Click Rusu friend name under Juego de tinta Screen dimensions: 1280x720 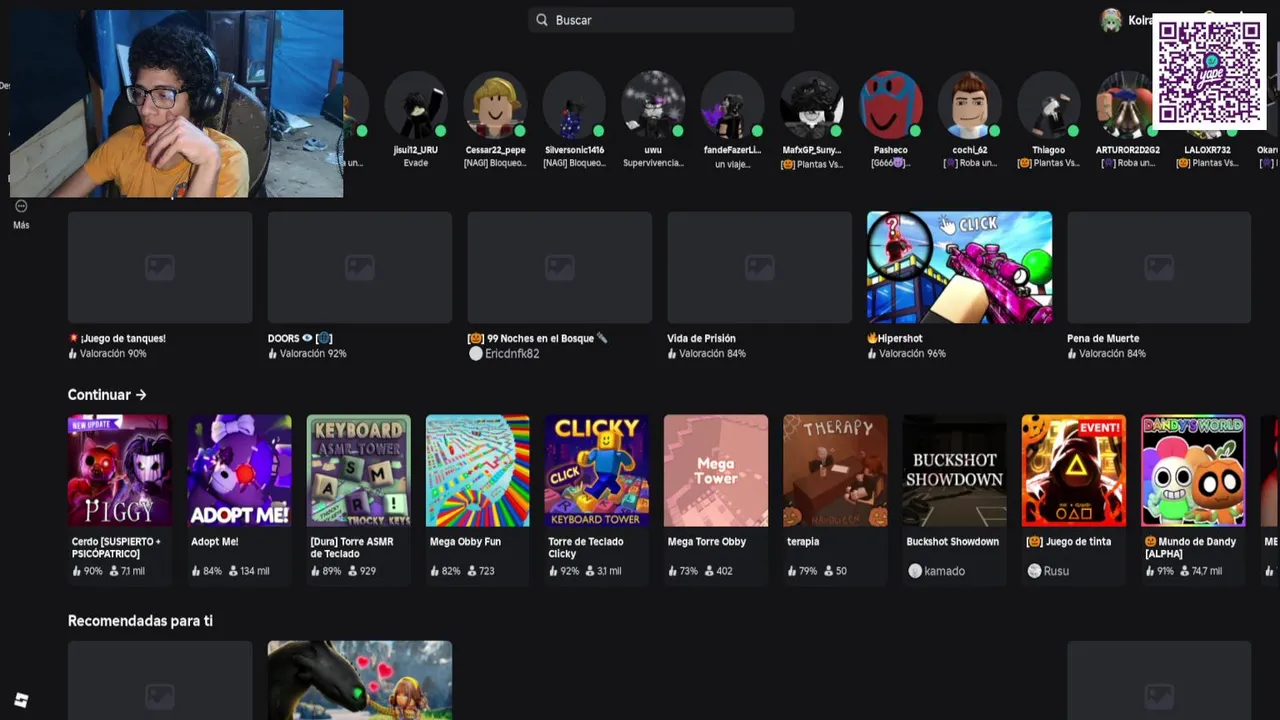tap(1056, 571)
